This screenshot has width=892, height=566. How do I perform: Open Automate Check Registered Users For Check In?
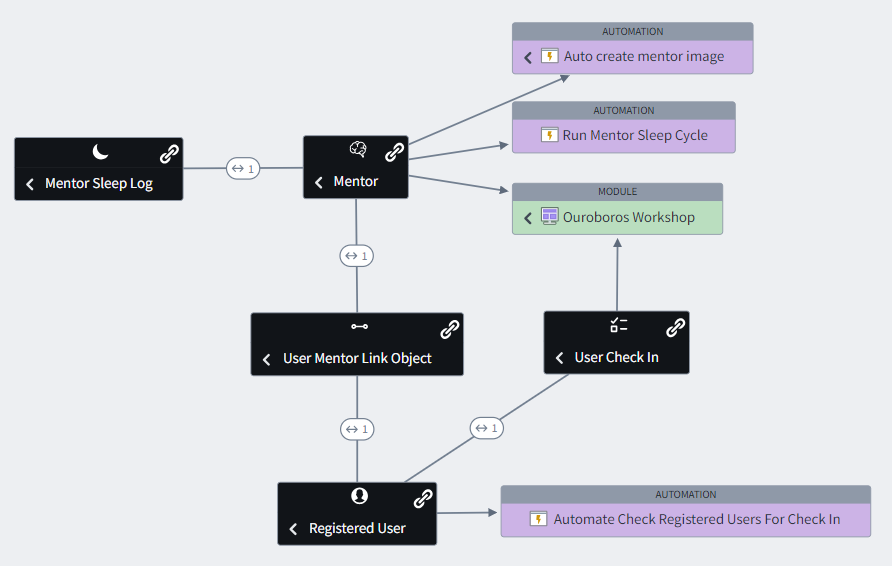696,519
